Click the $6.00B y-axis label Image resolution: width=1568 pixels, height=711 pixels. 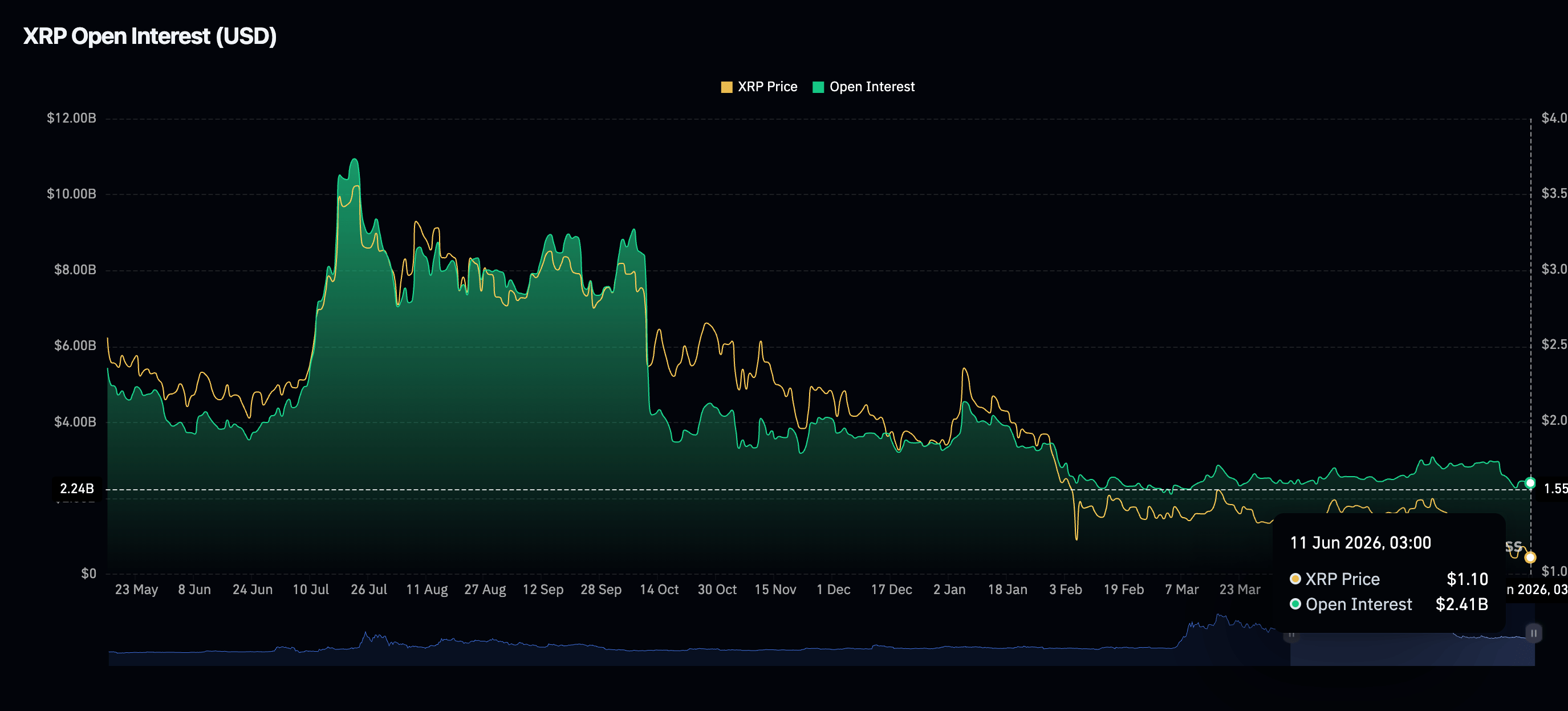coord(75,346)
